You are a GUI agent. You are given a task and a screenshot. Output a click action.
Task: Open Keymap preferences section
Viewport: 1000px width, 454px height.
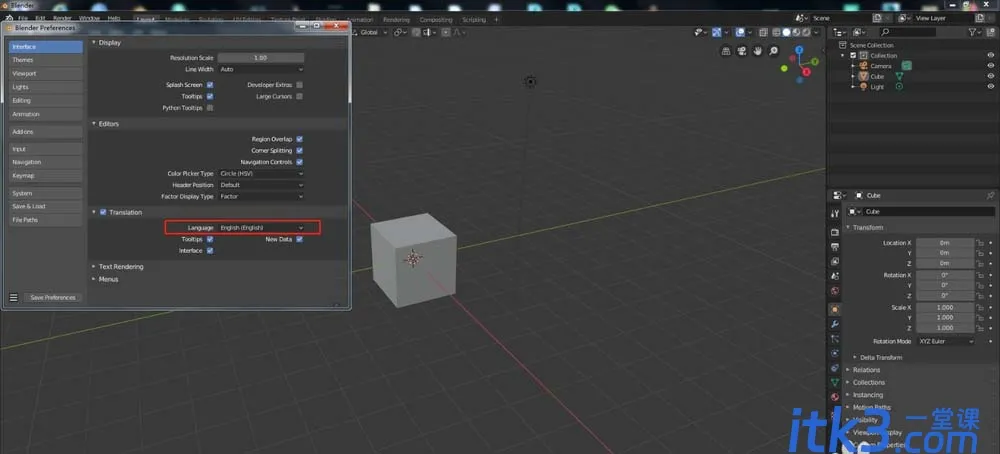(45, 175)
